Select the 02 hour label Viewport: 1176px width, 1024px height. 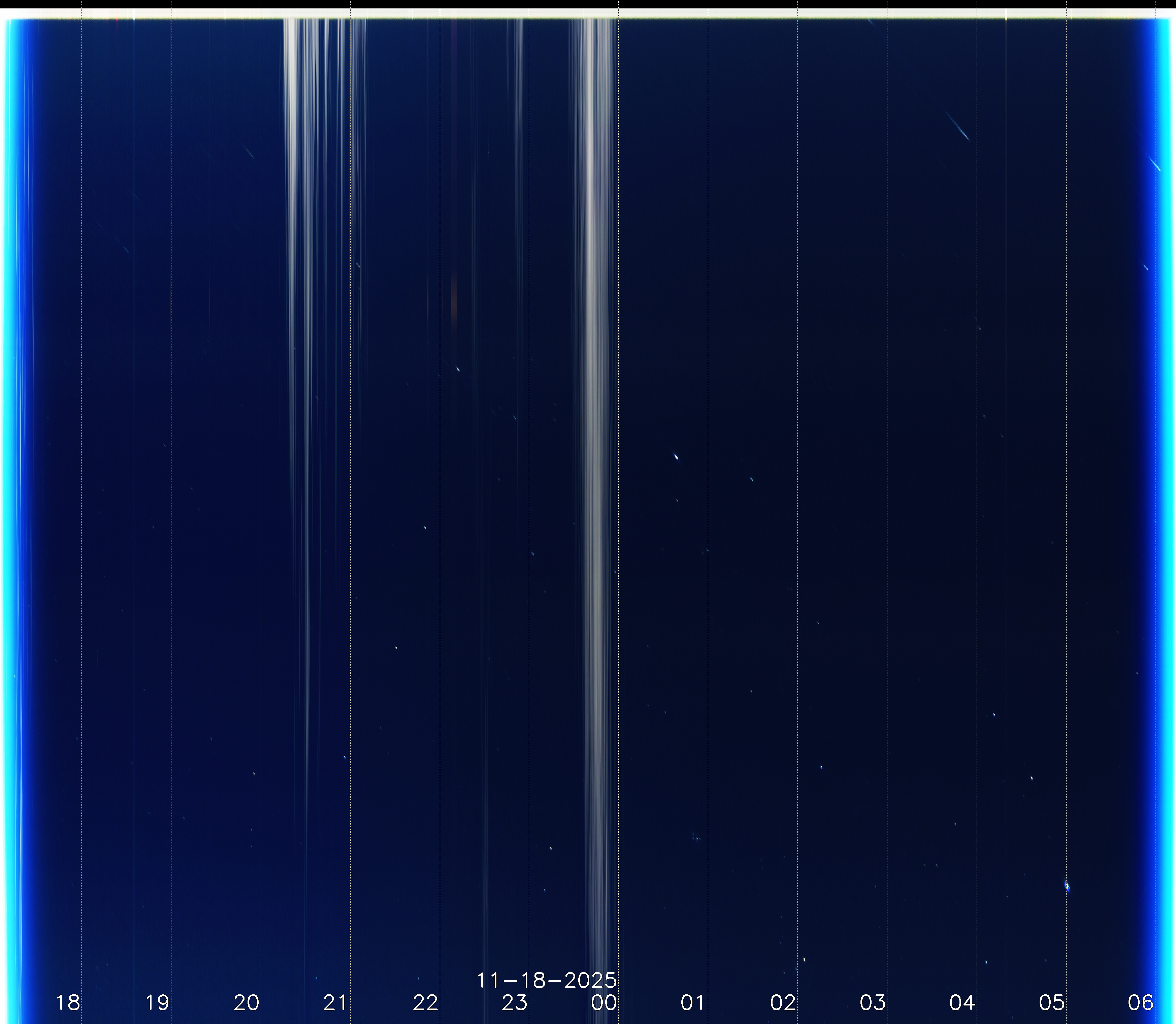782,1002
